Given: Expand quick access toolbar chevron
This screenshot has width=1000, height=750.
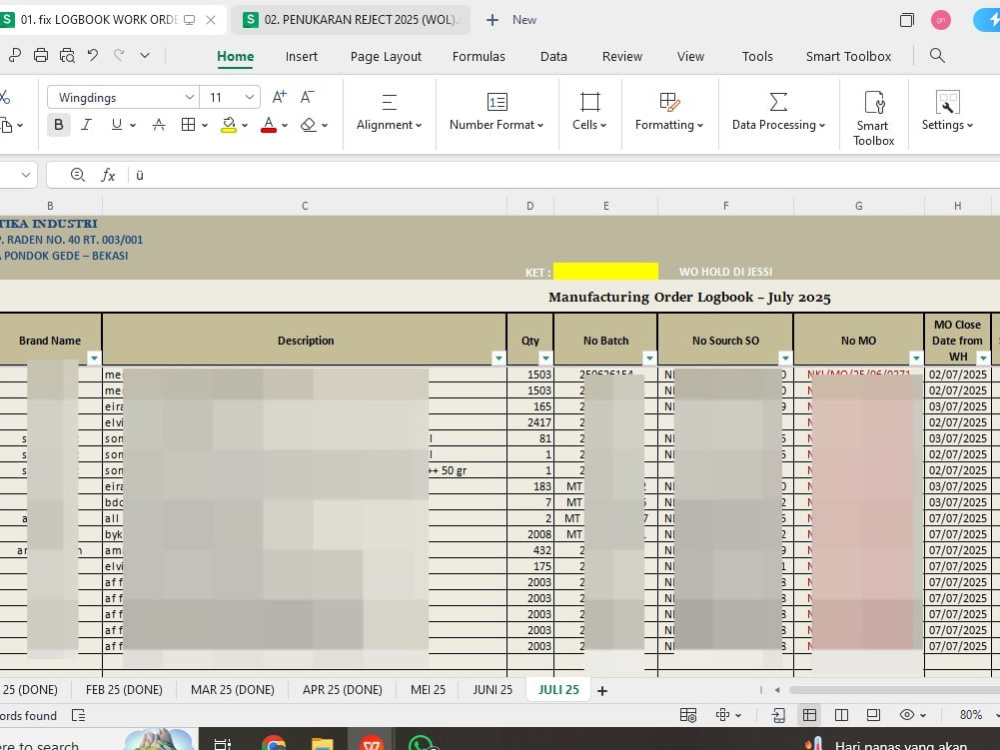Looking at the screenshot, I should click(145, 55).
